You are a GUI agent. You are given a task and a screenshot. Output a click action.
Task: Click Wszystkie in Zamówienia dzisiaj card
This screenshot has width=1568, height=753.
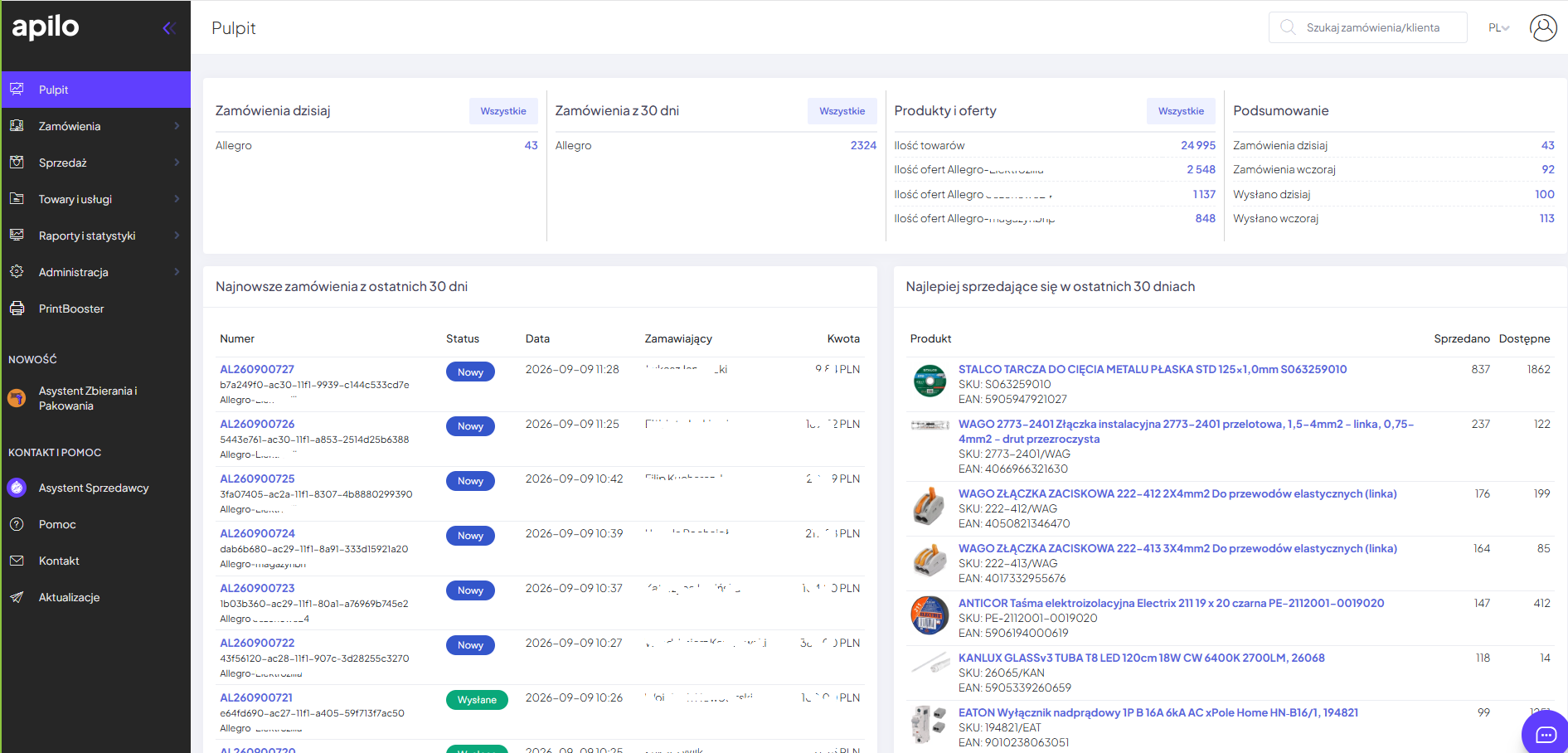click(503, 111)
